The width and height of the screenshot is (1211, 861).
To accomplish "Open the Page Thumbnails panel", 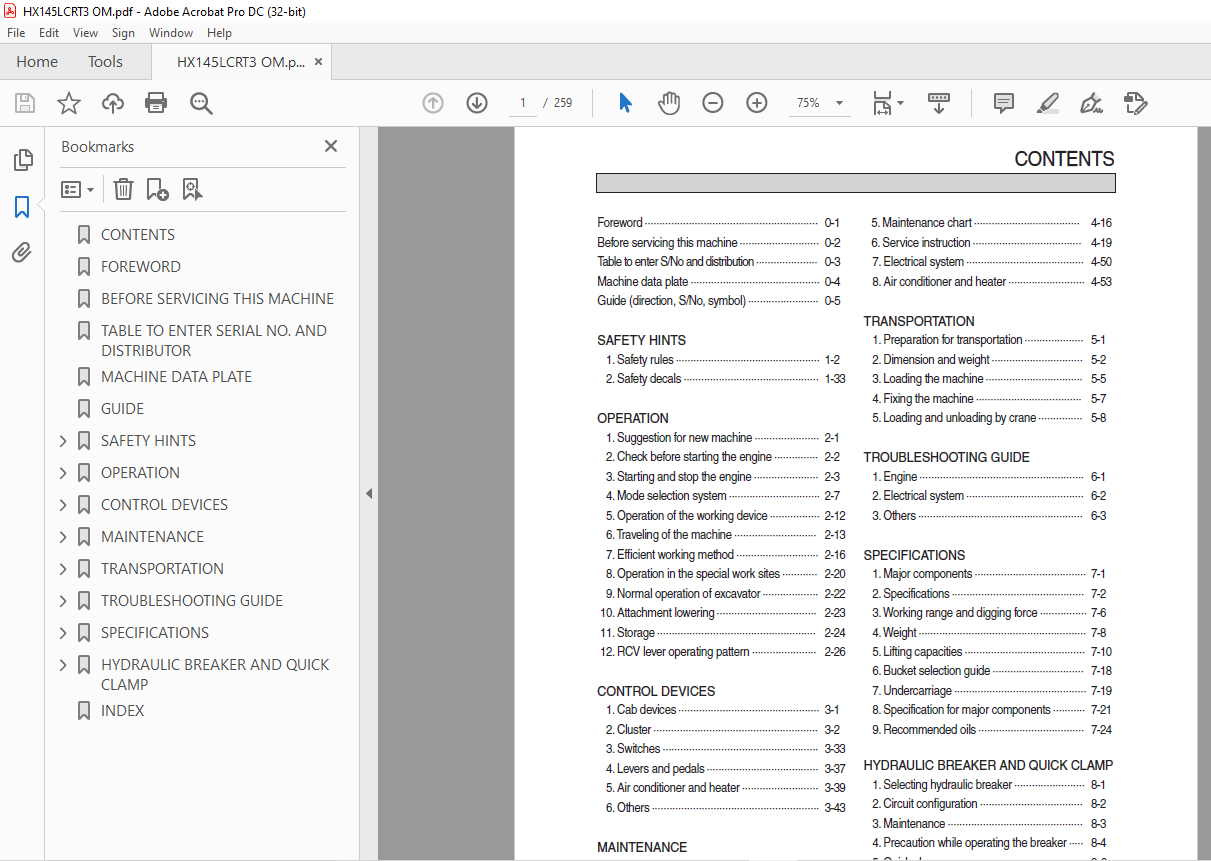I will pyautogui.click(x=22, y=160).
